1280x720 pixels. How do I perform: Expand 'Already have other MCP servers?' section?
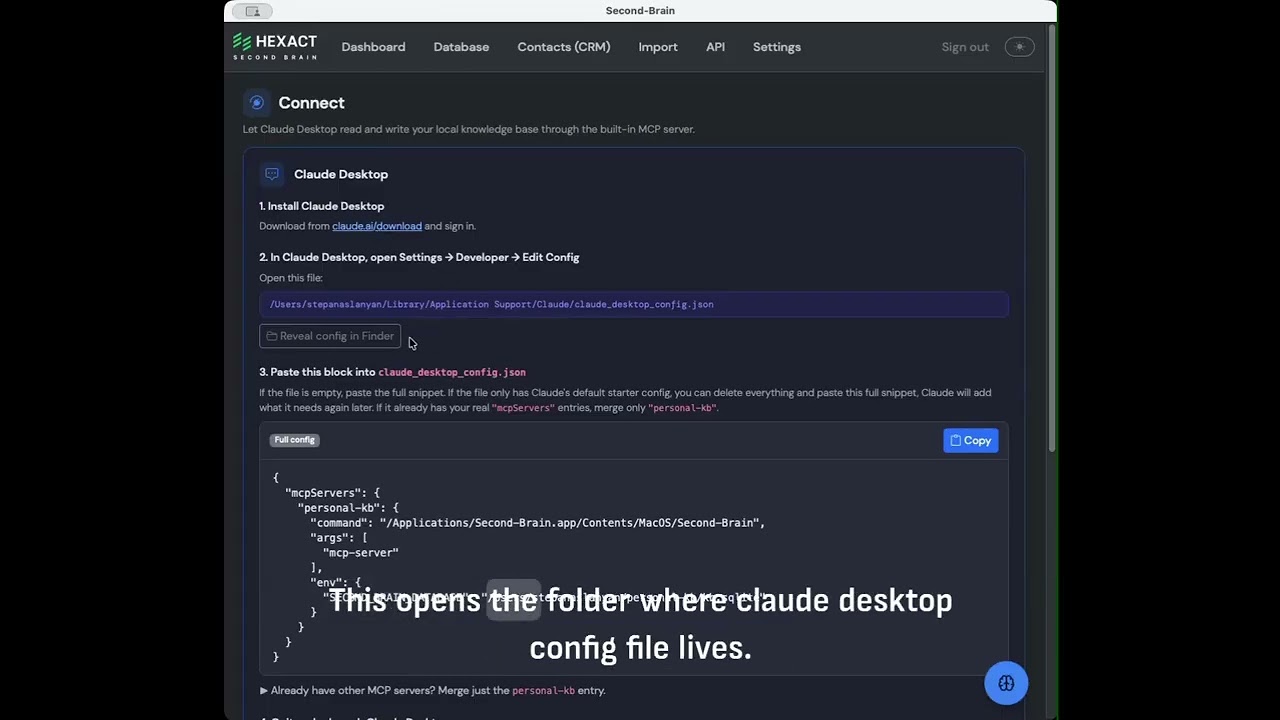[432, 690]
